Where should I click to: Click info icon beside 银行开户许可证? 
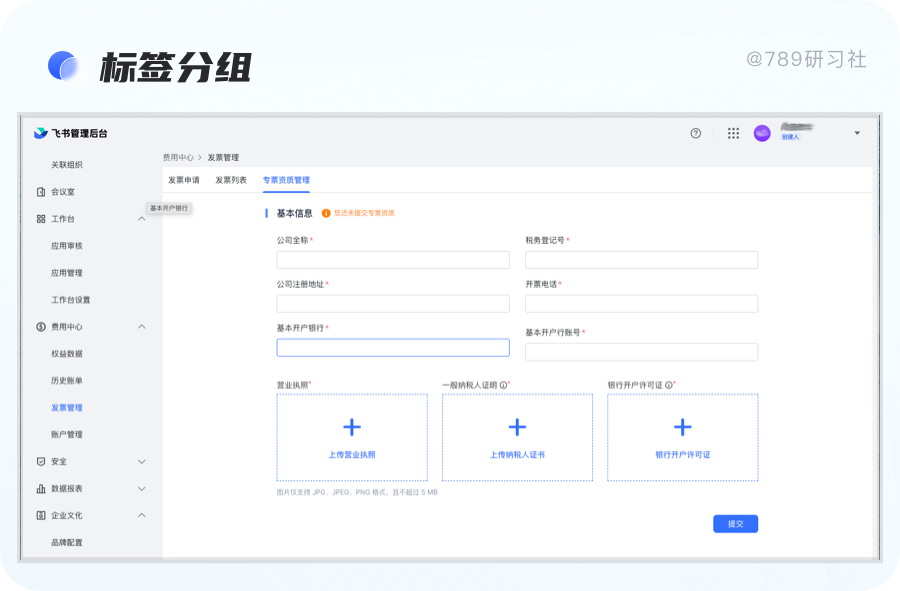(x=669, y=385)
